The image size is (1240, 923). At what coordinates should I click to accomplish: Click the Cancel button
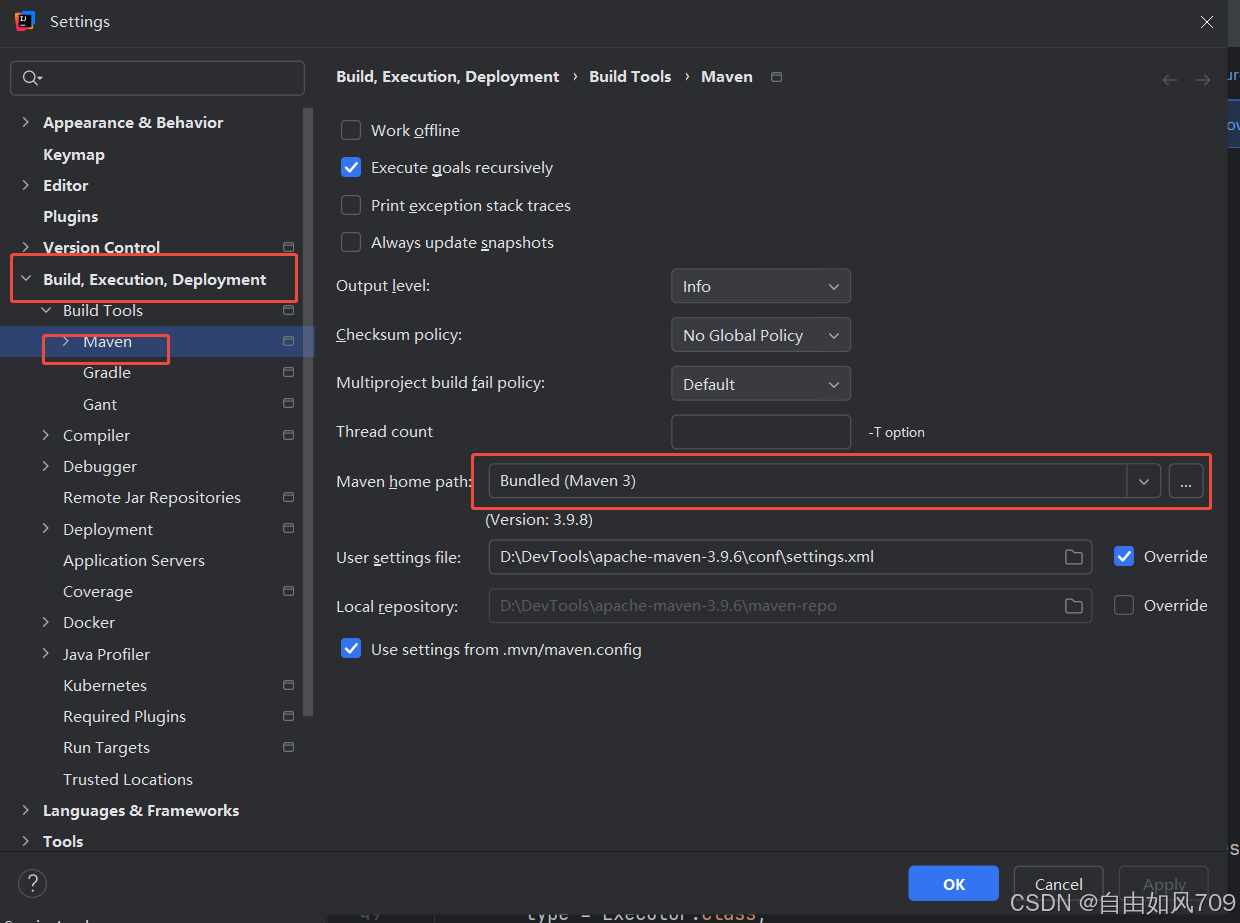1059,884
